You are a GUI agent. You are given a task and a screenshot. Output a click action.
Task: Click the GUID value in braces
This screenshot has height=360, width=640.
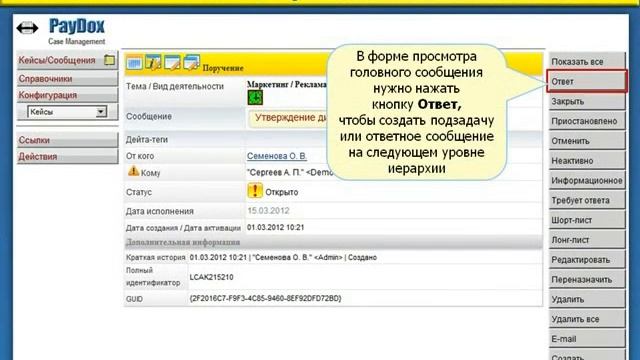click(x=265, y=298)
